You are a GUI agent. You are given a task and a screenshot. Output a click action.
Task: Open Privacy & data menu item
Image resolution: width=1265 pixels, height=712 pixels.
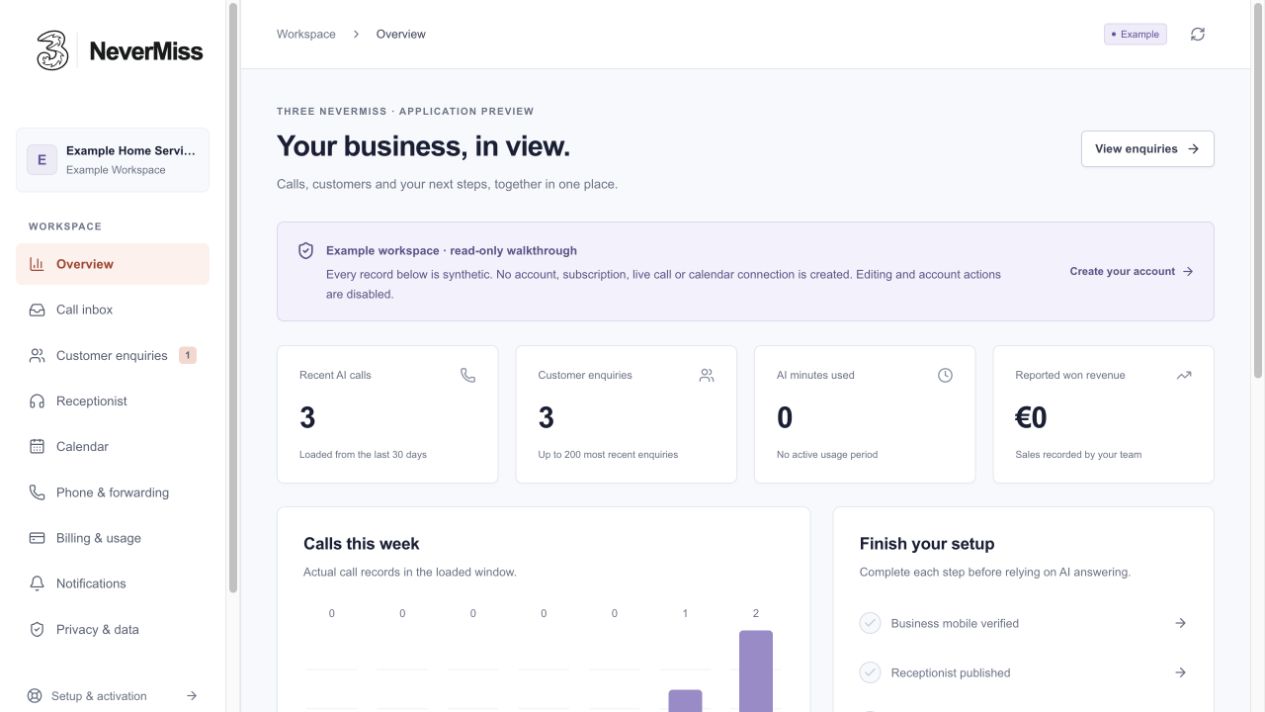click(x=113, y=629)
